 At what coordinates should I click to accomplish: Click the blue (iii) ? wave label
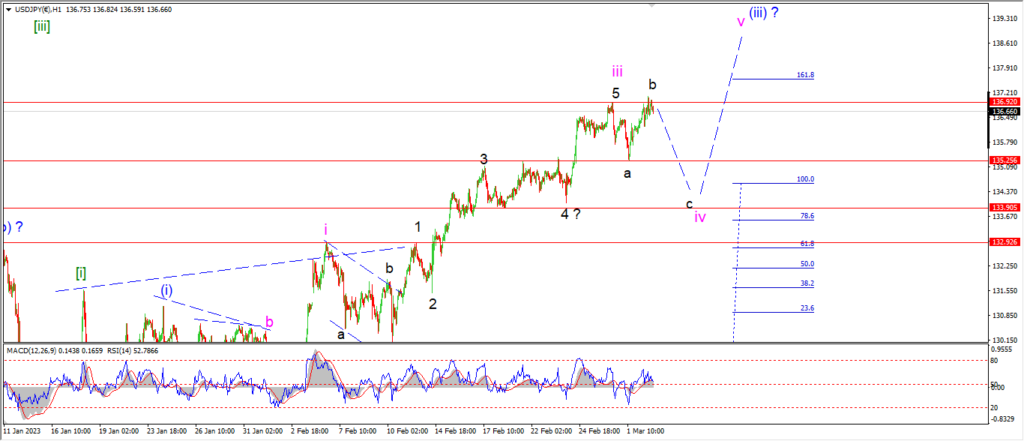tap(763, 12)
